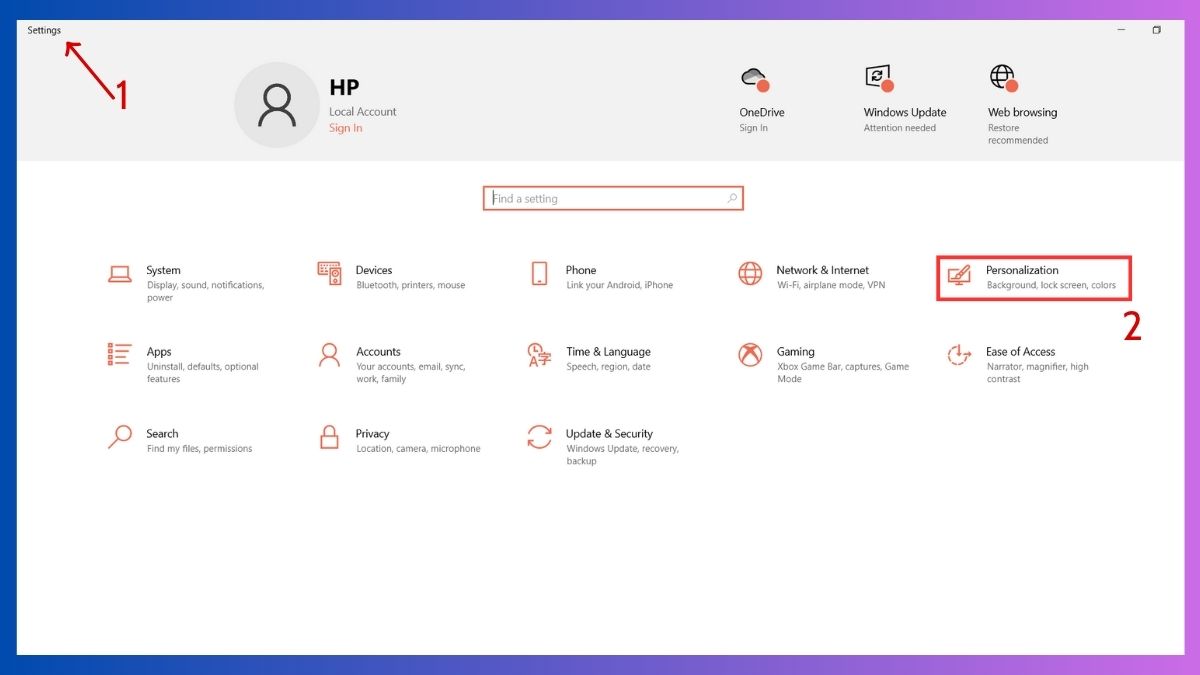Open the Privacy padlock icon
The image size is (1200, 675).
point(329,437)
